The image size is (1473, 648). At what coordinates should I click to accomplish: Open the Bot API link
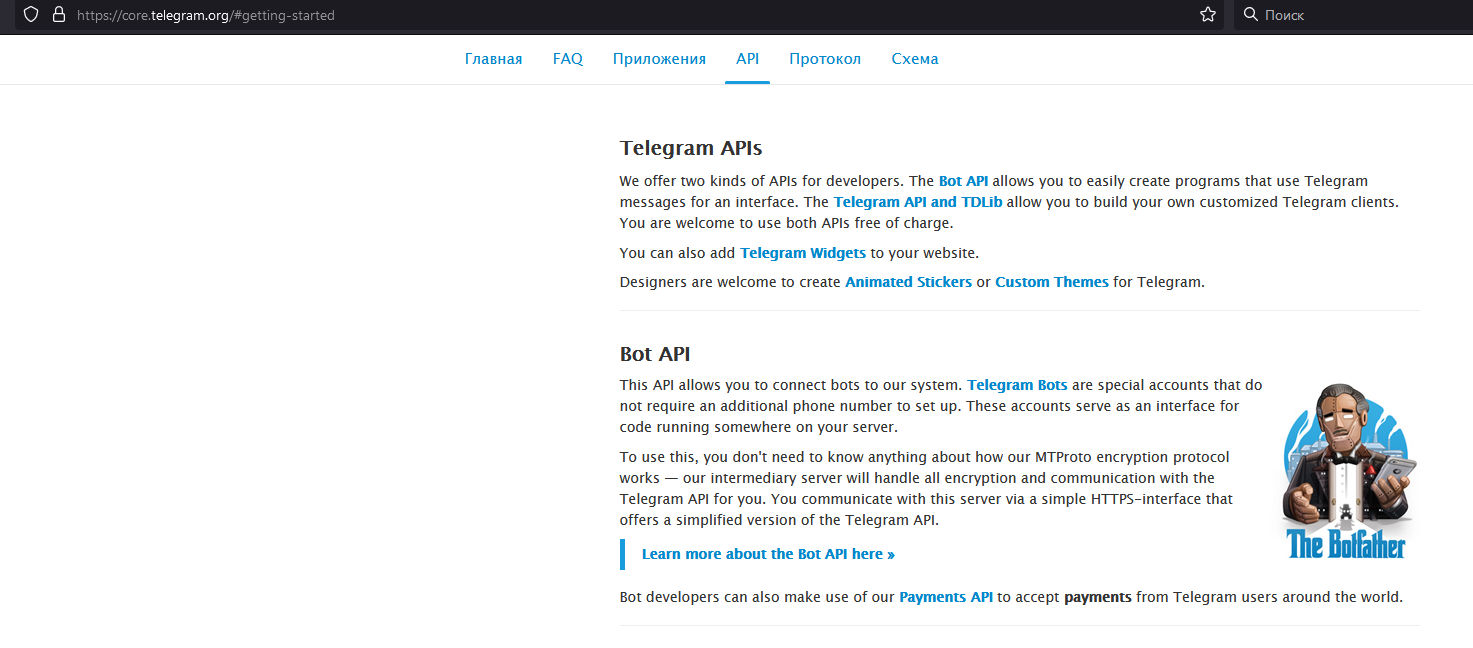tap(963, 181)
